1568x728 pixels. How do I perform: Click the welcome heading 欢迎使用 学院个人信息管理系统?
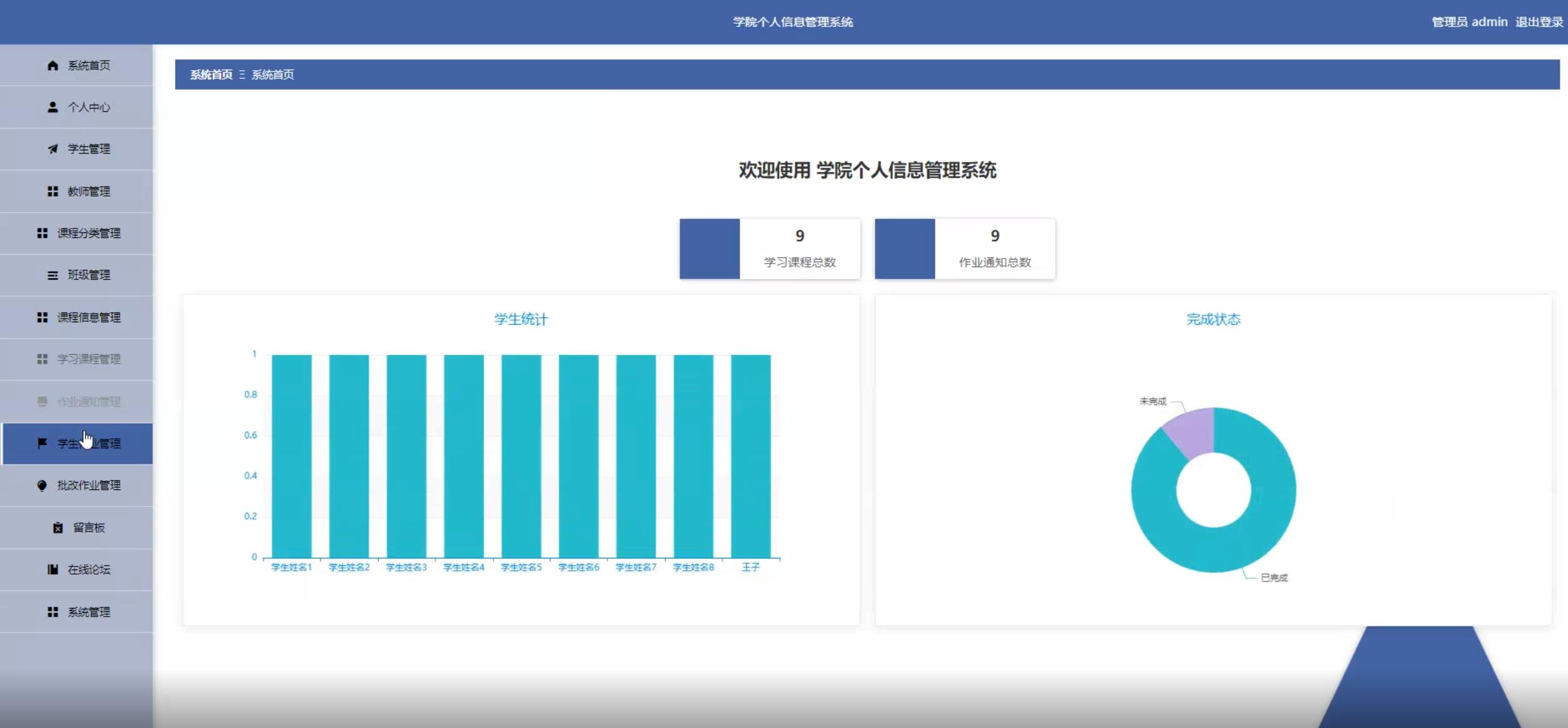(867, 170)
